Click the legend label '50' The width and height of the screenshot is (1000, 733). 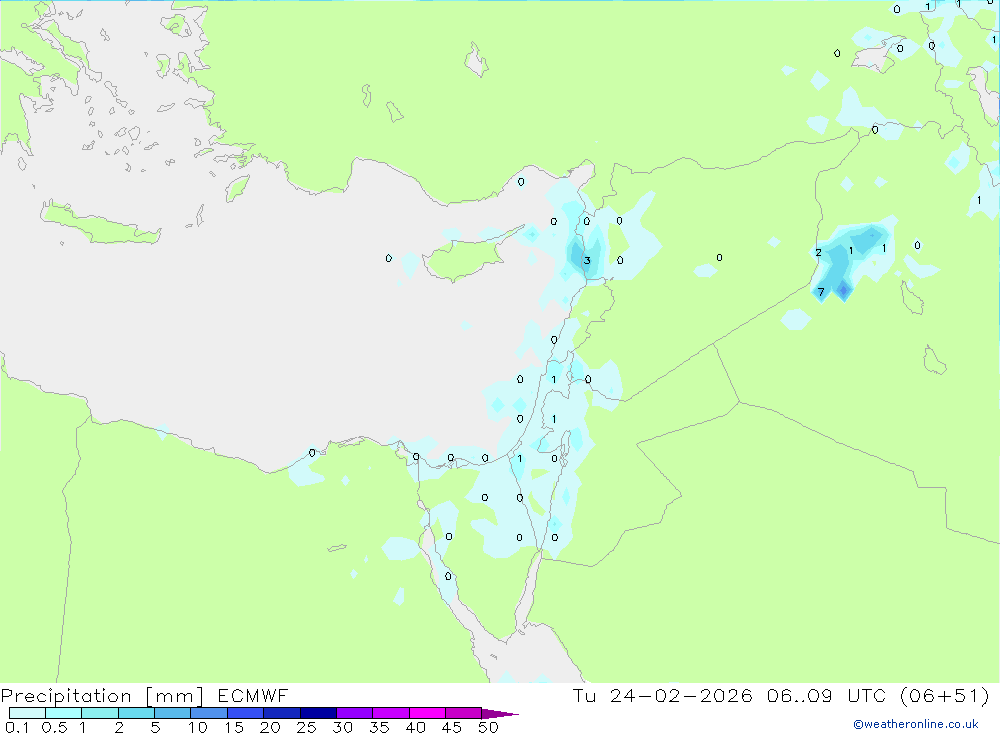click(488, 727)
